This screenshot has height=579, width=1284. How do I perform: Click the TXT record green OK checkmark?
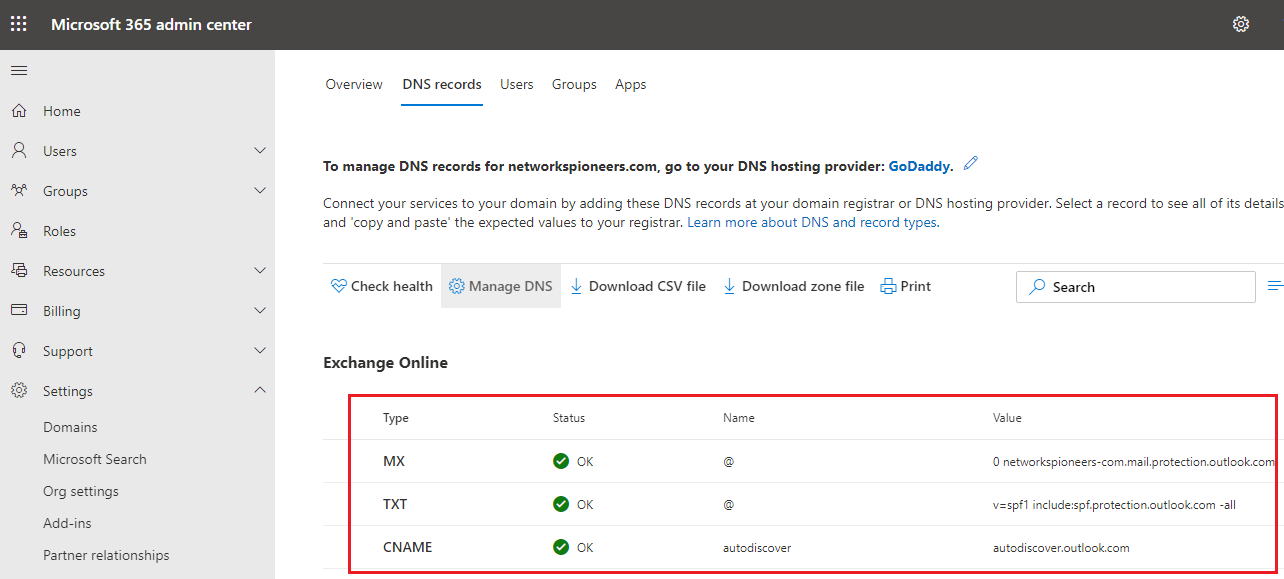point(561,504)
